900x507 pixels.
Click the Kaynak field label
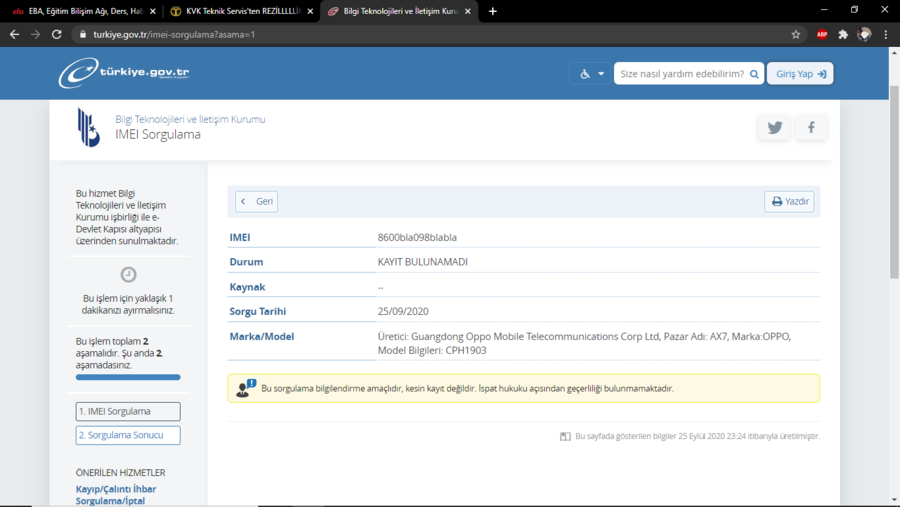coord(247,287)
